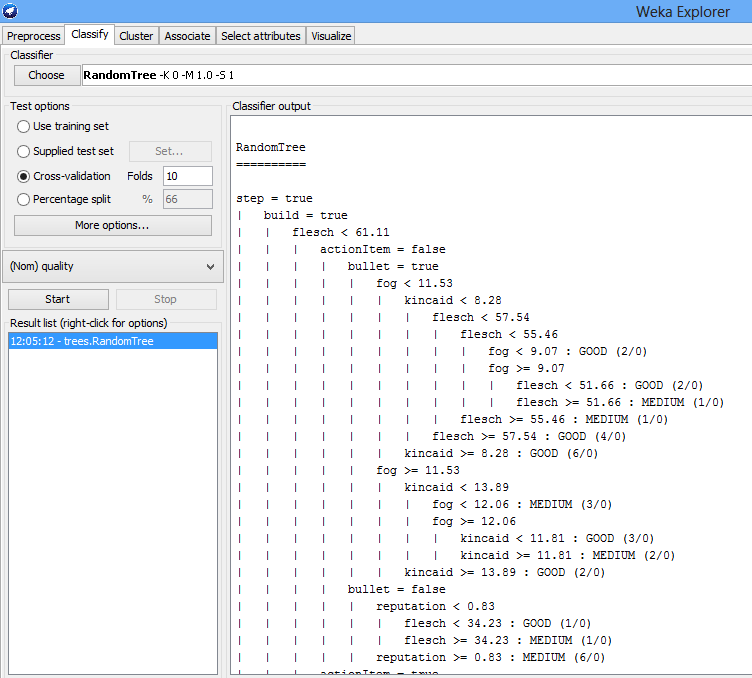Click 'build = true' tree line
Screen dimensions: 752x678
click(x=306, y=215)
